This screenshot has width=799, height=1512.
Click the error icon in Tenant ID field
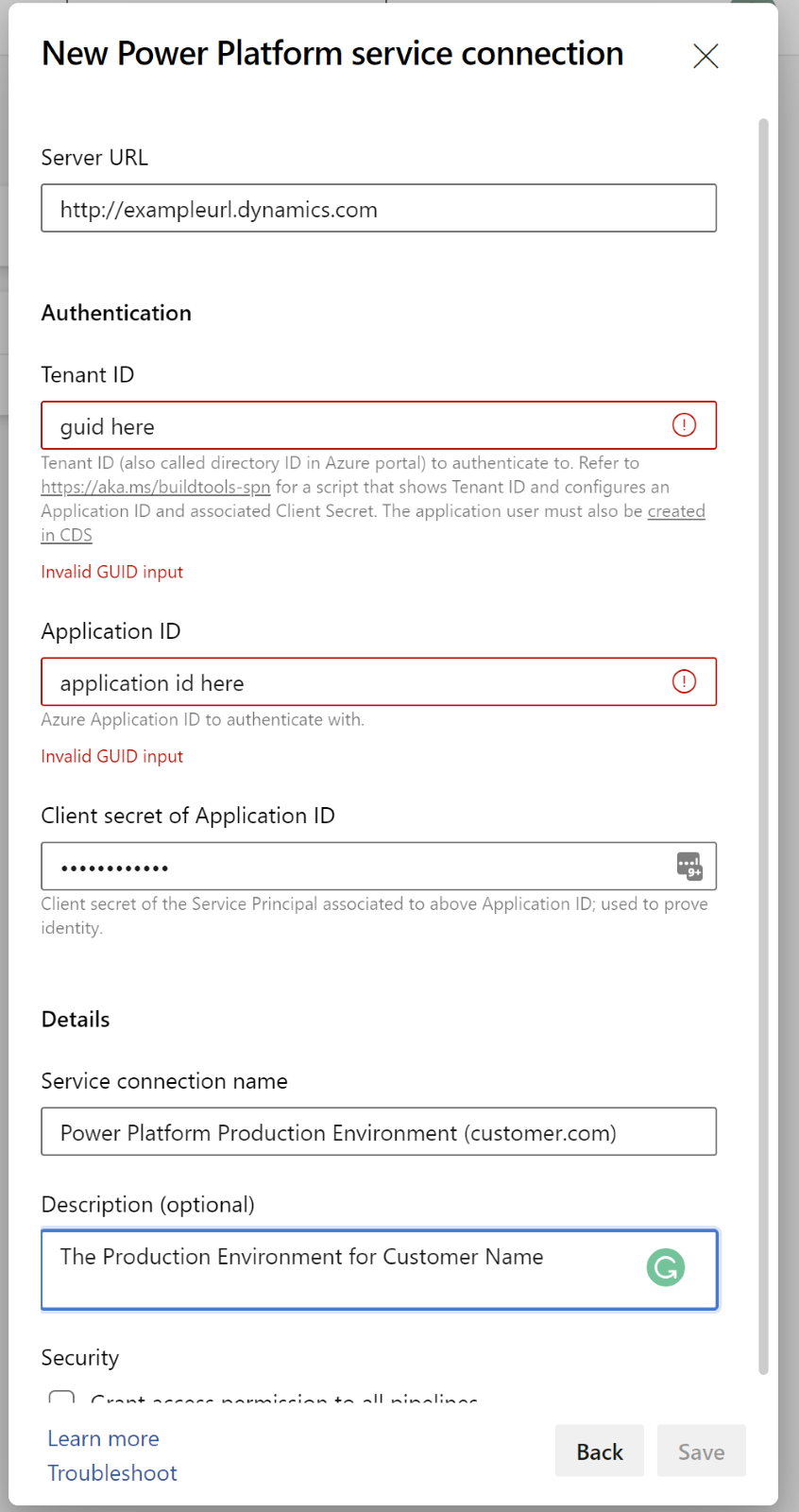pos(684,425)
